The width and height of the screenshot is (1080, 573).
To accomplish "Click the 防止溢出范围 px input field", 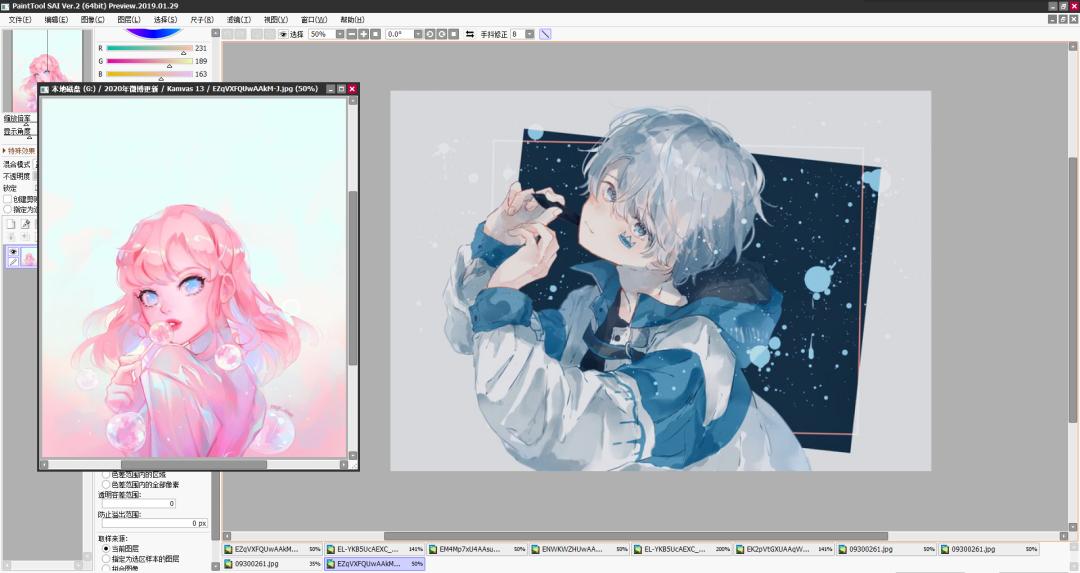I will tap(155, 523).
